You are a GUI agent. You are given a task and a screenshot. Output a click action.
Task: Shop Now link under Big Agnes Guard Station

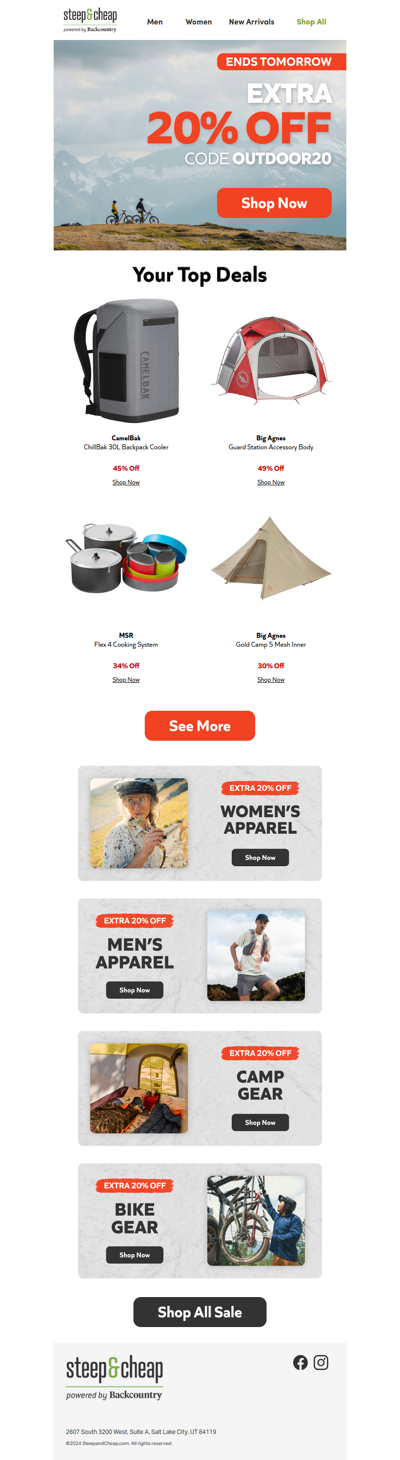click(271, 482)
